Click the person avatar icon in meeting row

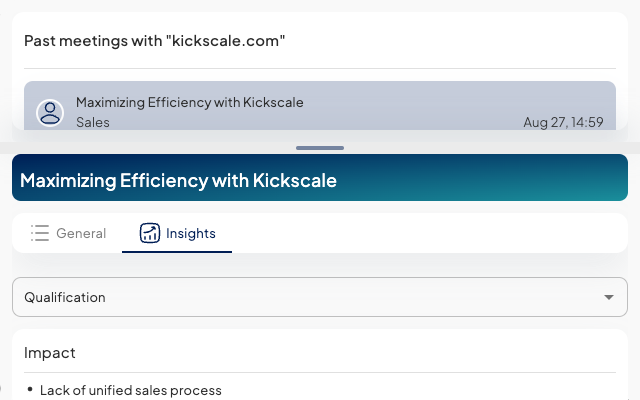(50, 112)
